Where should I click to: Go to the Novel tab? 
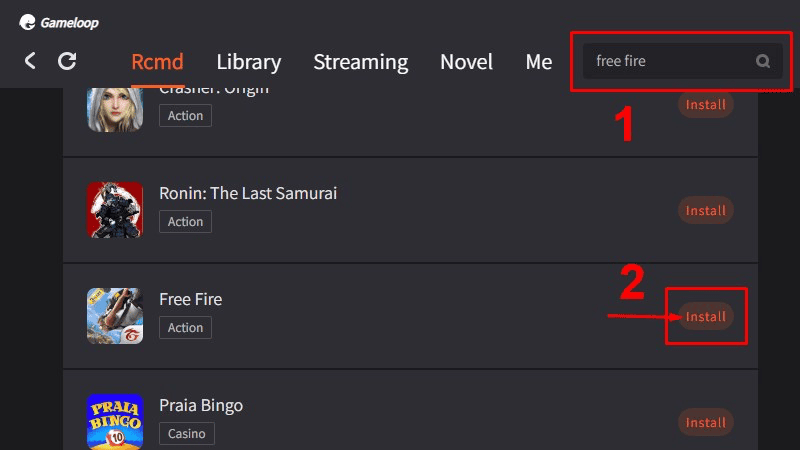click(x=466, y=62)
